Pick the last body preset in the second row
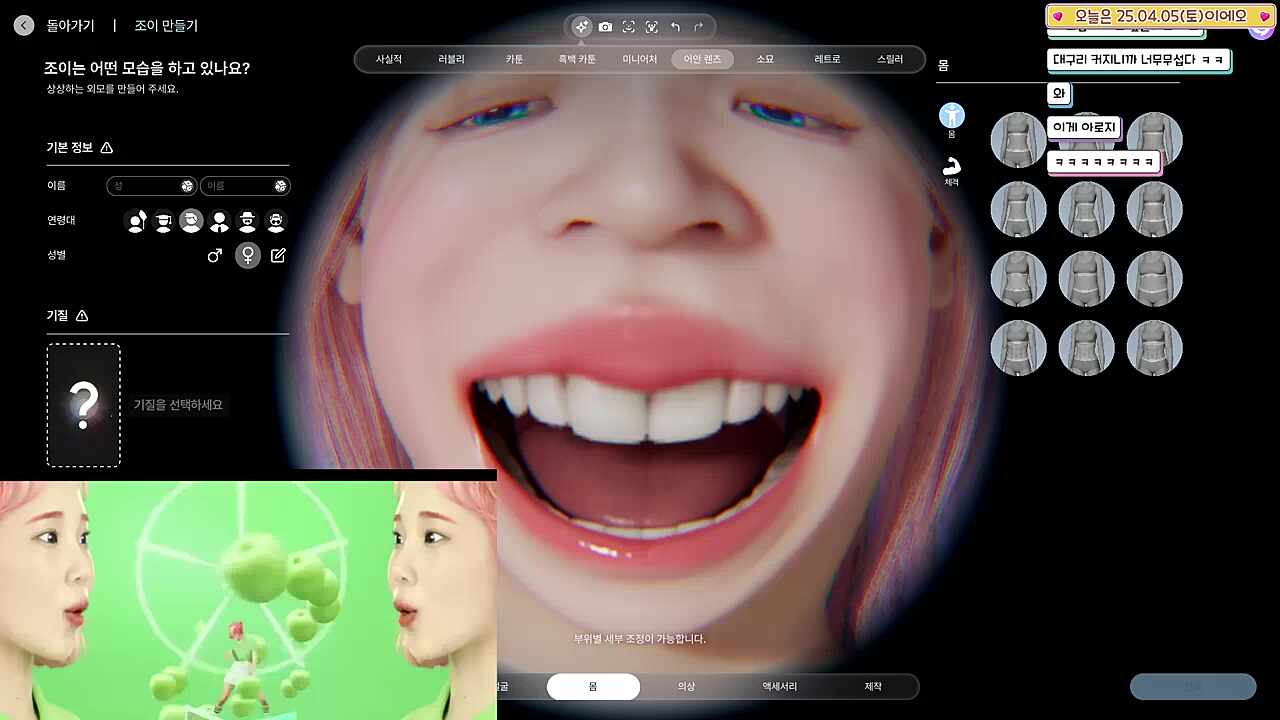Viewport: 1280px width, 720px height. 1154,209
